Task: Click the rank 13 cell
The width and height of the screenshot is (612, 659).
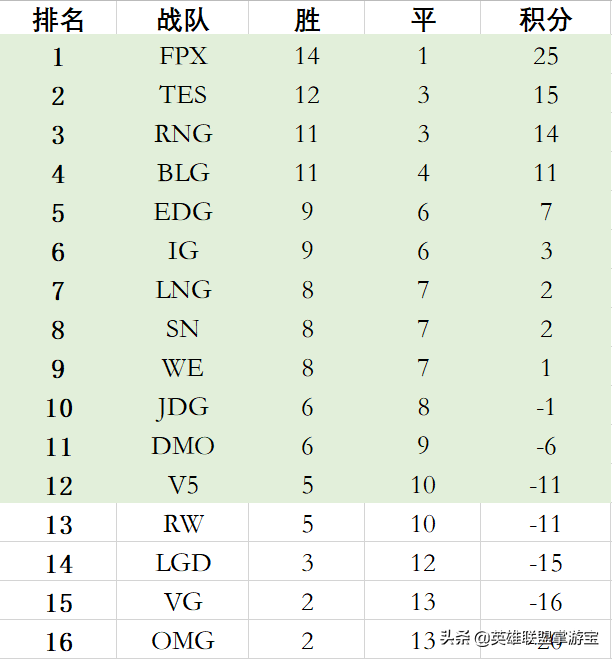Action: [58, 524]
